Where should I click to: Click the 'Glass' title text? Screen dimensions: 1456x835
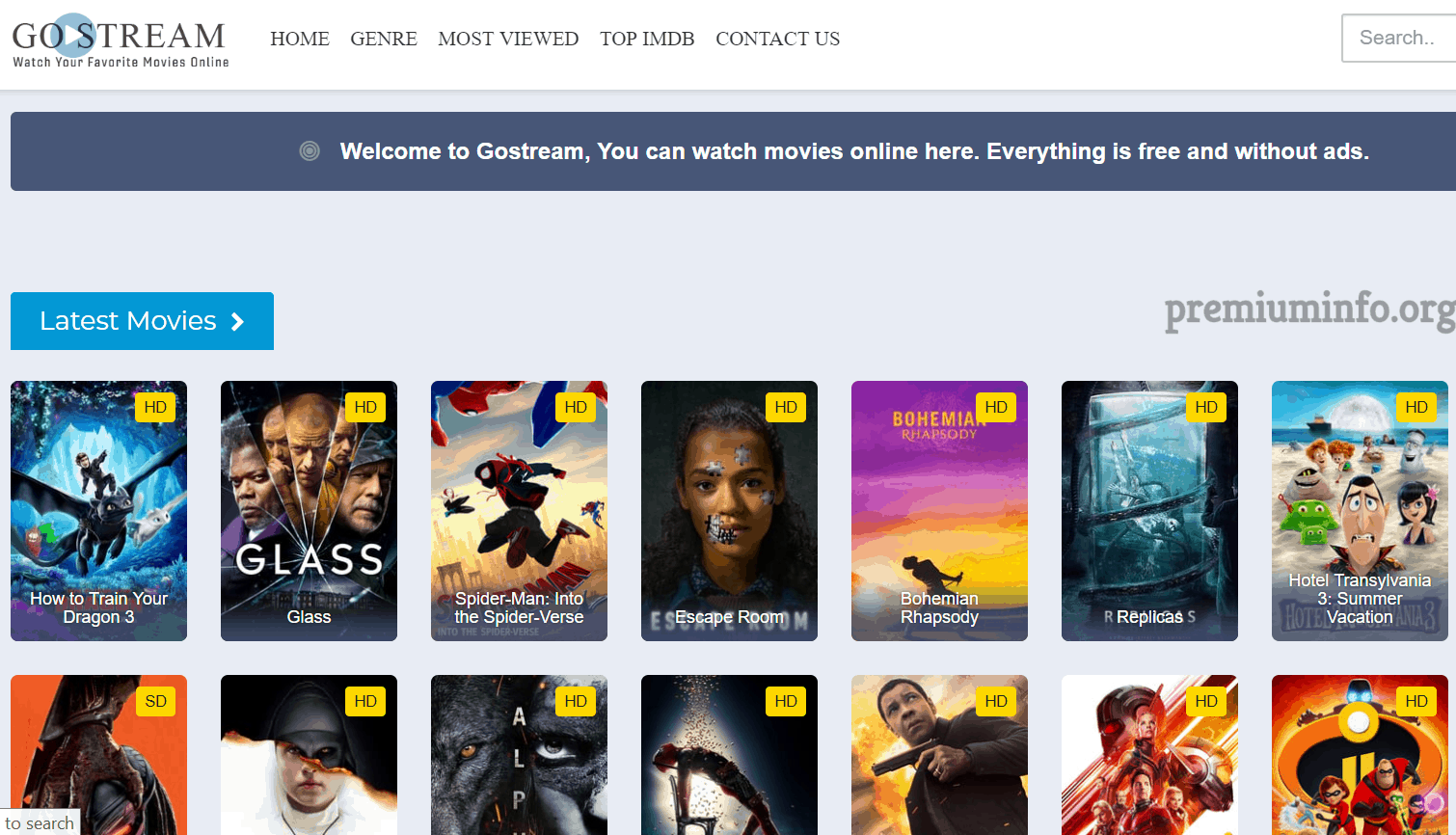coord(309,617)
